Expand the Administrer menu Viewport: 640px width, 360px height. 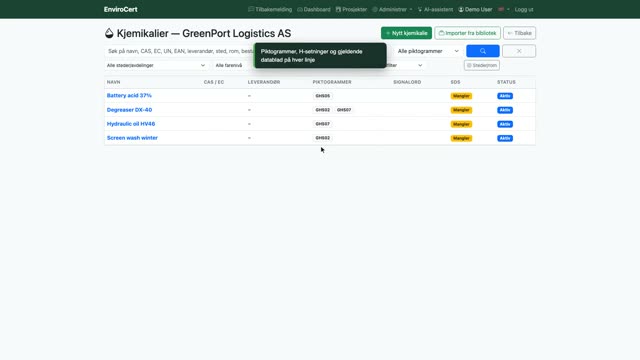click(392, 9)
